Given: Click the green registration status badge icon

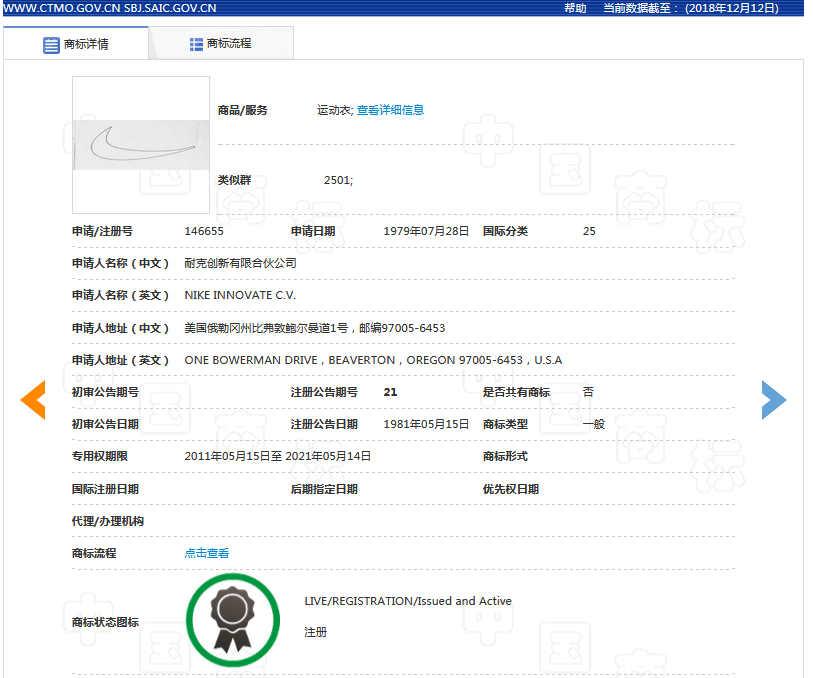Looking at the screenshot, I should (x=233, y=620).
